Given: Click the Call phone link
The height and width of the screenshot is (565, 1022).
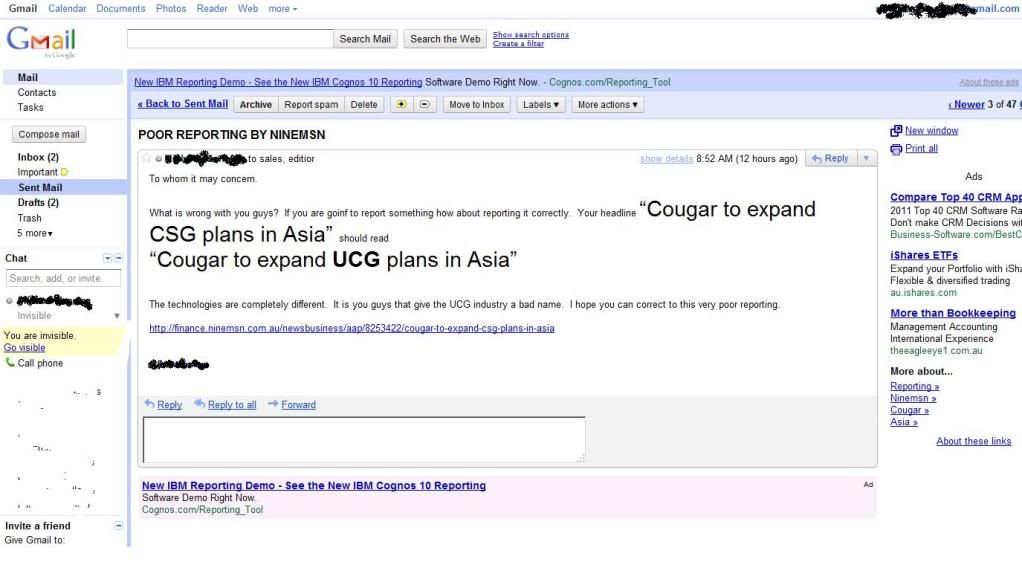Looking at the screenshot, I should (x=40, y=363).
